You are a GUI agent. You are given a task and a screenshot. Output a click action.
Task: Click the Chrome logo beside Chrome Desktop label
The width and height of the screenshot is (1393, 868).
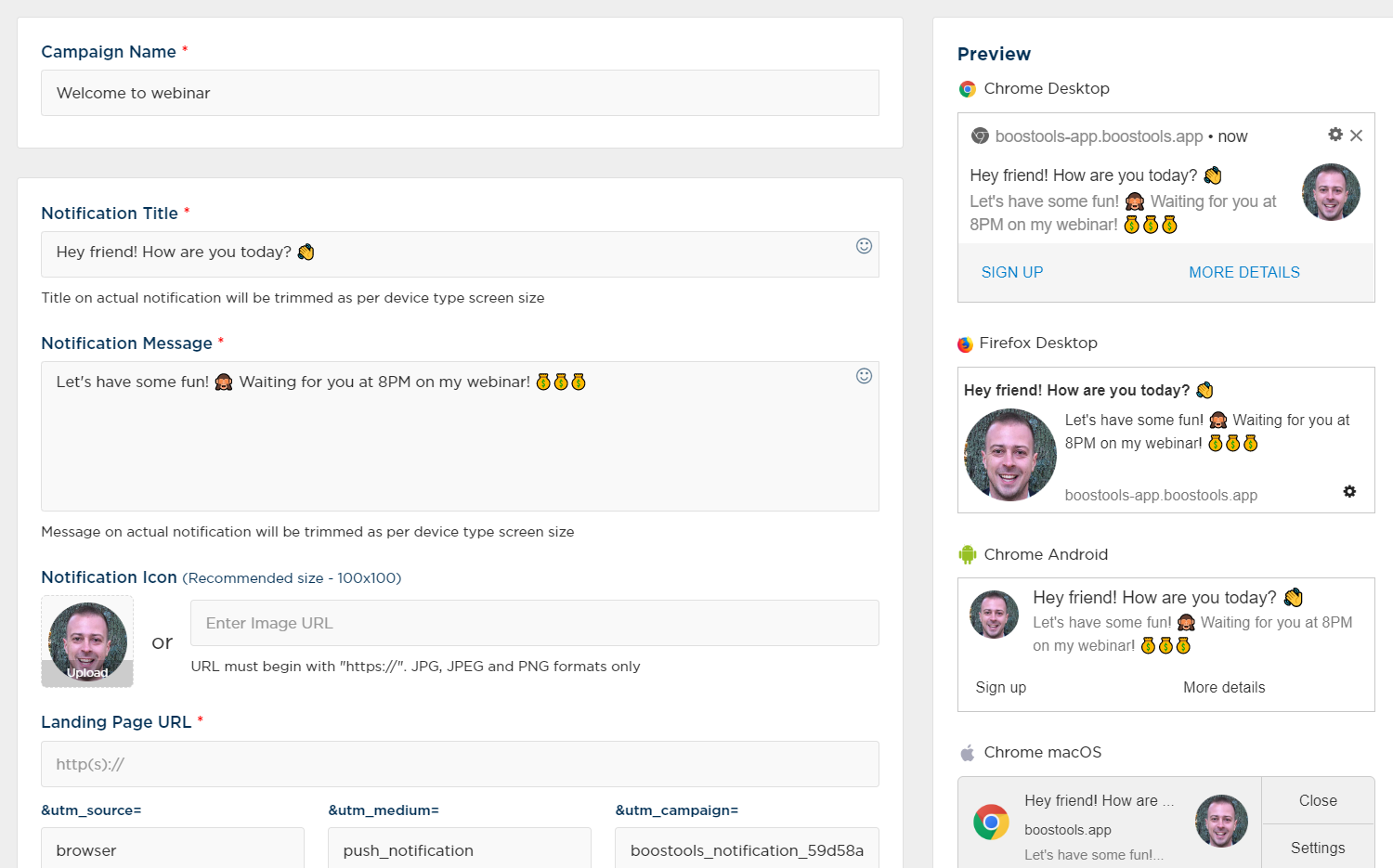968,89
